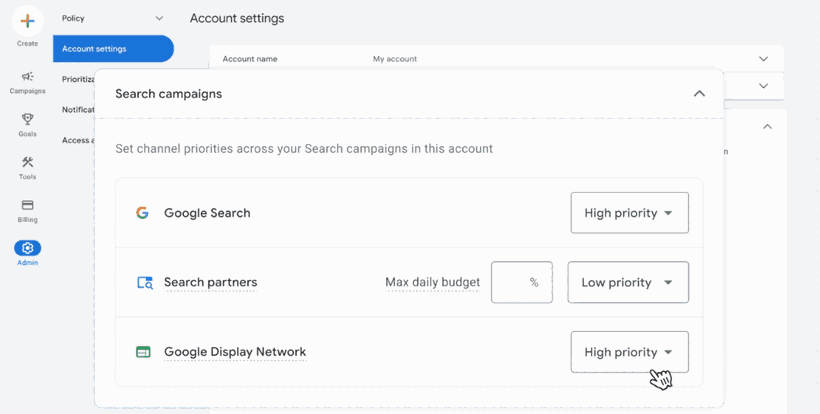
Task: Open the Notifications sidebar item
Action: click(78, 110)
